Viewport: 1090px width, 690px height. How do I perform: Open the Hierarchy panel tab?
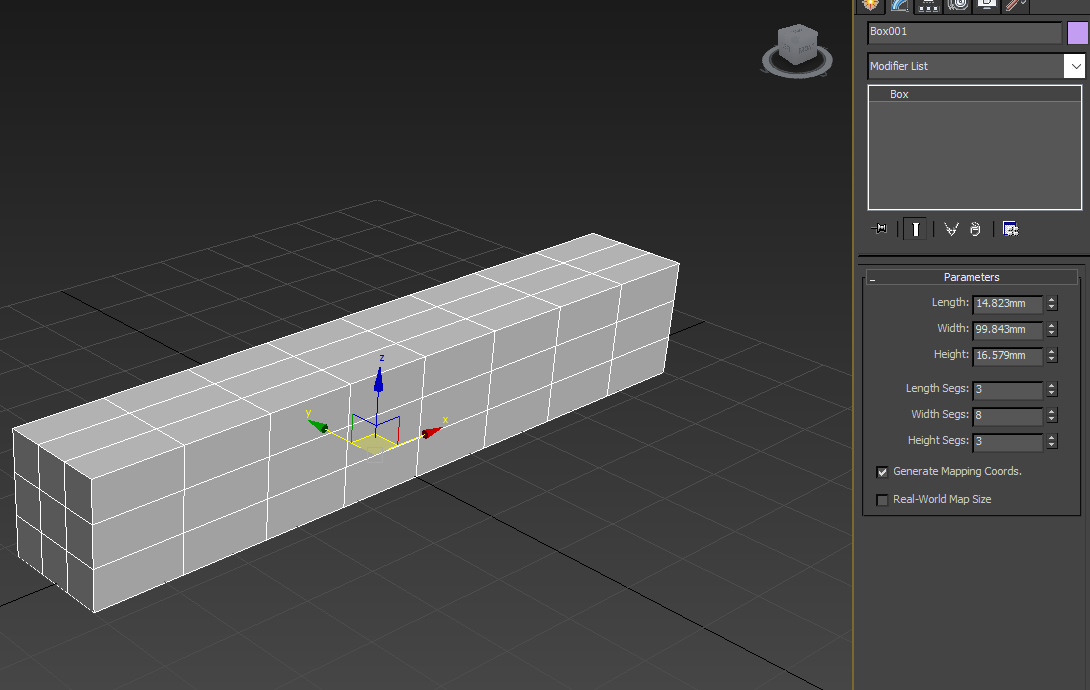[928, 6]
